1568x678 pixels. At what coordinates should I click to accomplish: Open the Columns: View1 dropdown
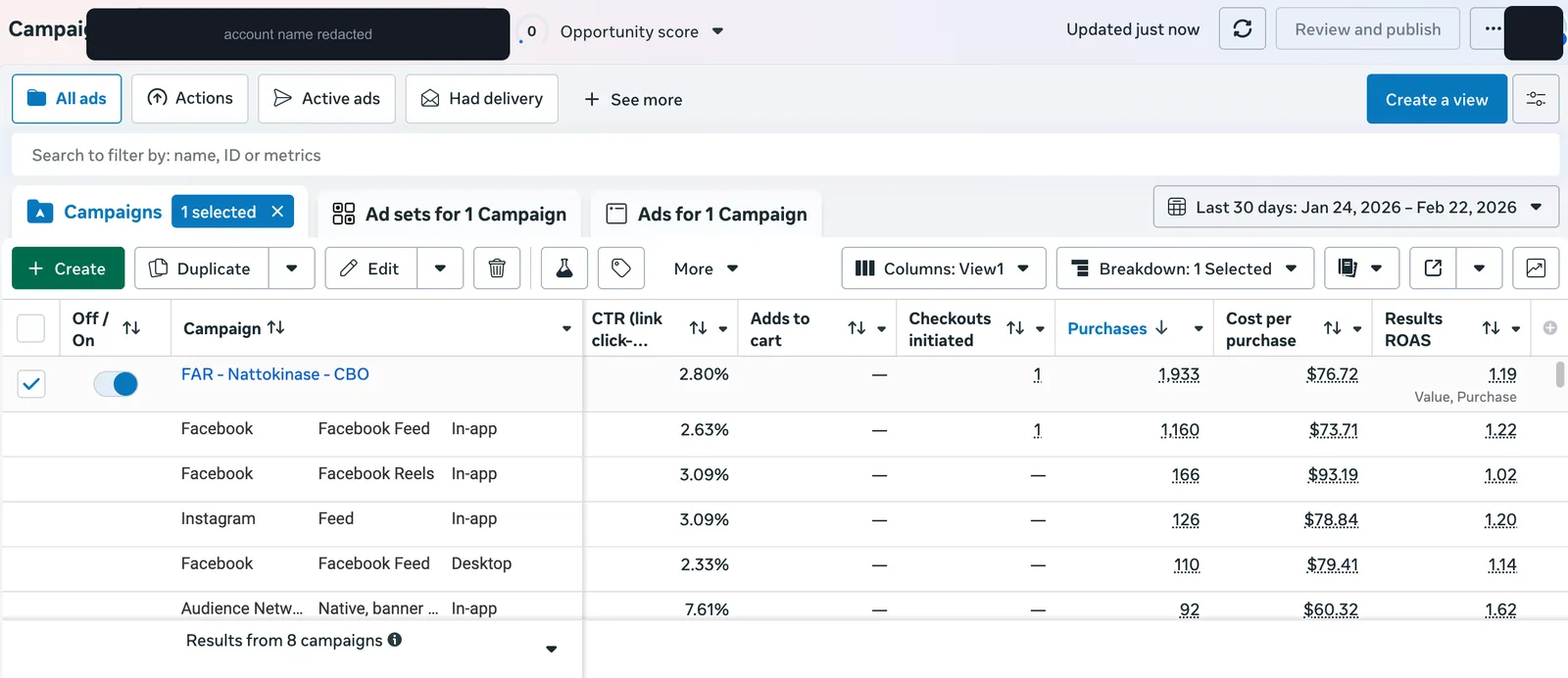(944, 268)
